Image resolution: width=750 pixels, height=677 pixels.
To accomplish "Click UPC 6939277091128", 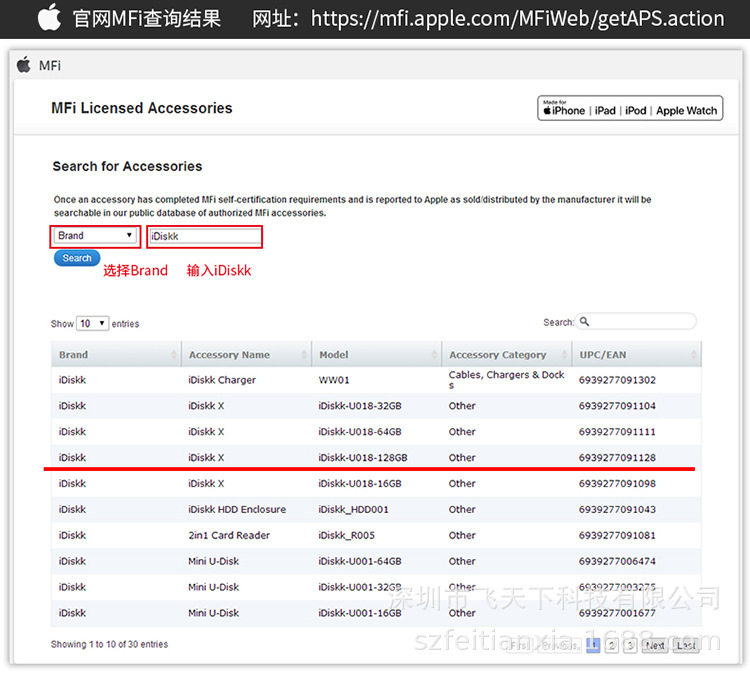I will (617, 457).
